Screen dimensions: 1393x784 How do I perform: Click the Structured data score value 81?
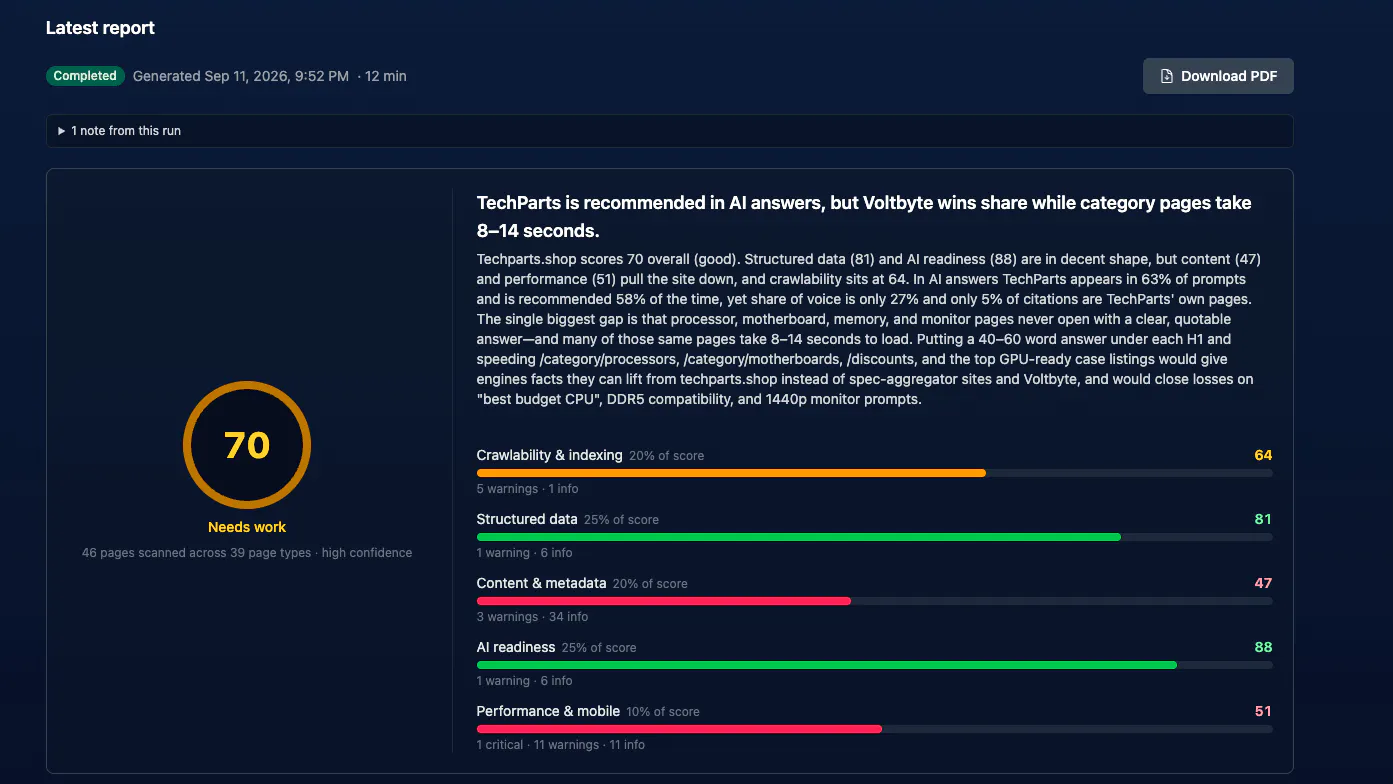1263,519
